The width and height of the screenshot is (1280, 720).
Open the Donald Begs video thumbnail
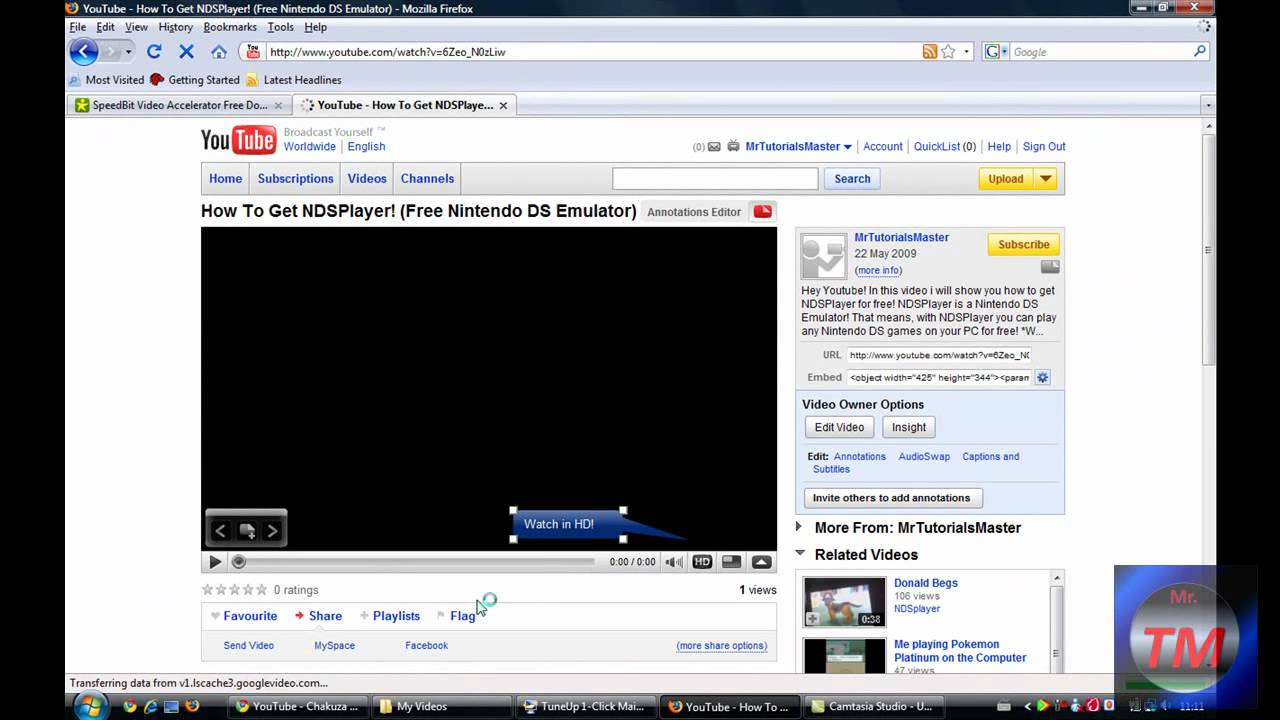tap(845, 602)
